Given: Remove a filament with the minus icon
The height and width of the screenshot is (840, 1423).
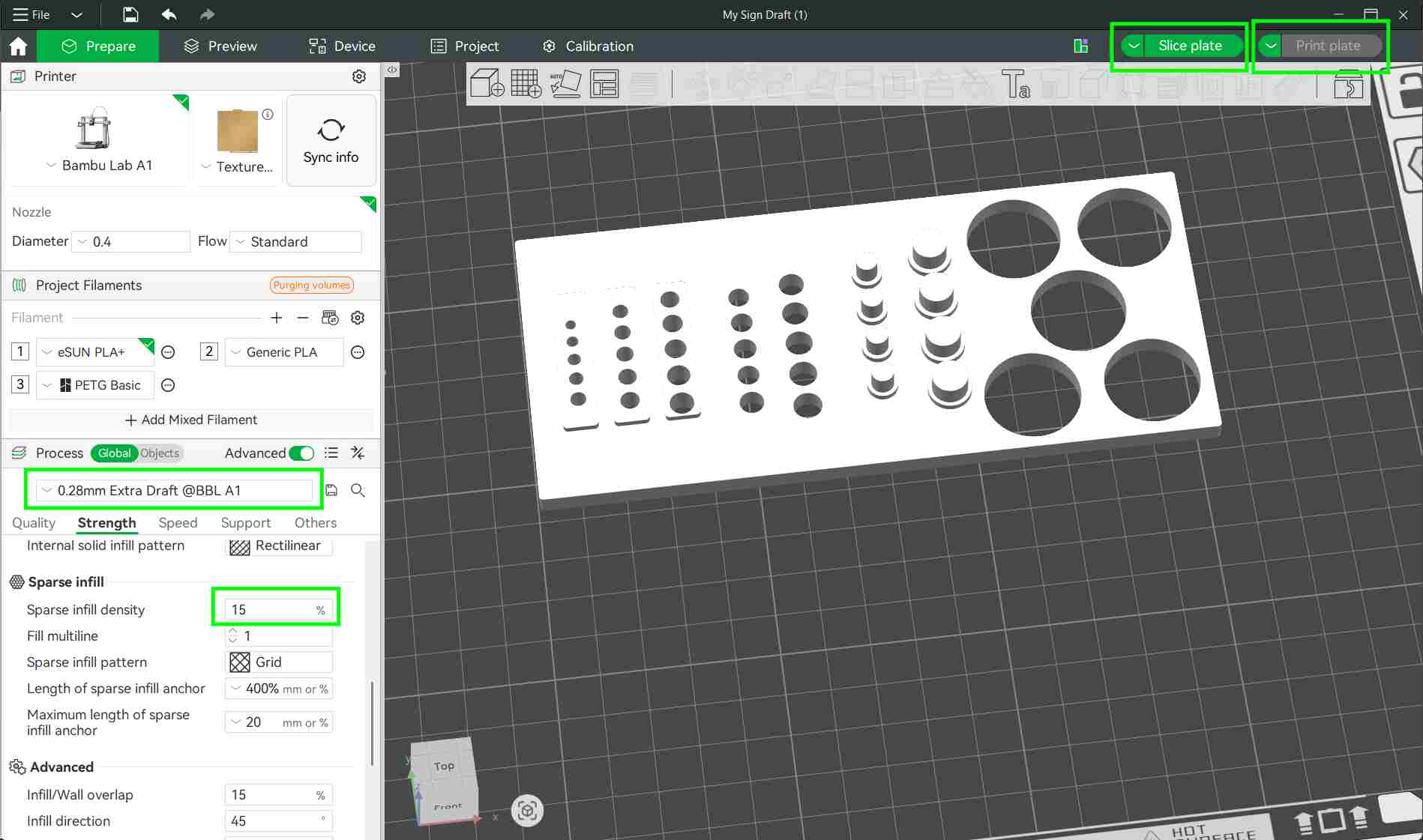Looking at the screenshot, I should click(x=302, y=318).
